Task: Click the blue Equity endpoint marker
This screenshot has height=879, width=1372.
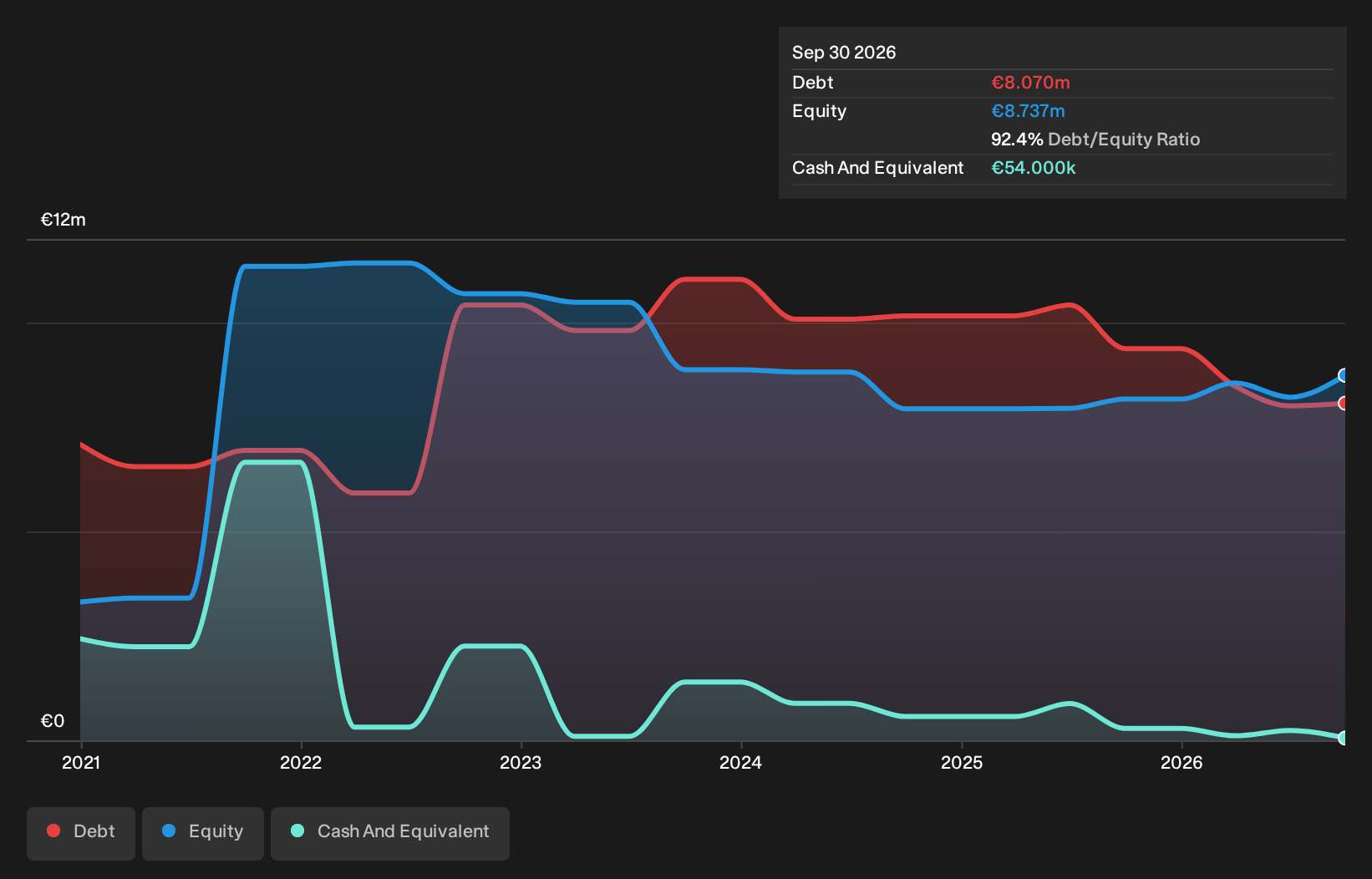Action: [x=1344, y=375]
